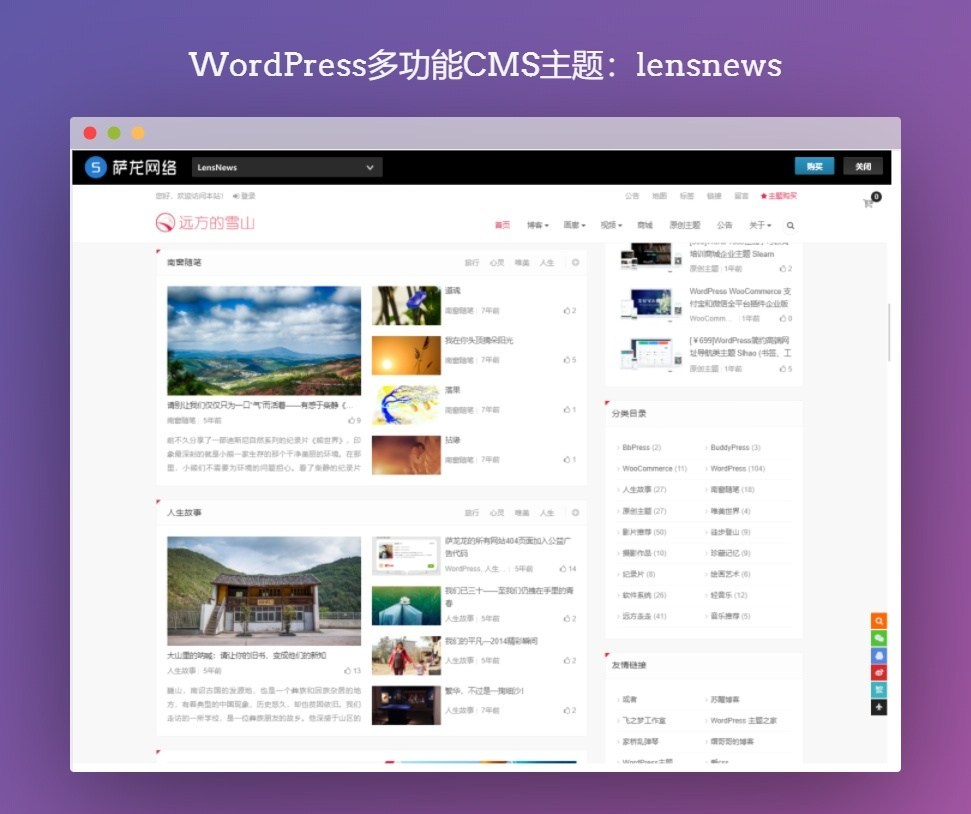Open BuddyPress (3) category
The width and height of the screenshot is (971, 814).
(x=734, y=447)
